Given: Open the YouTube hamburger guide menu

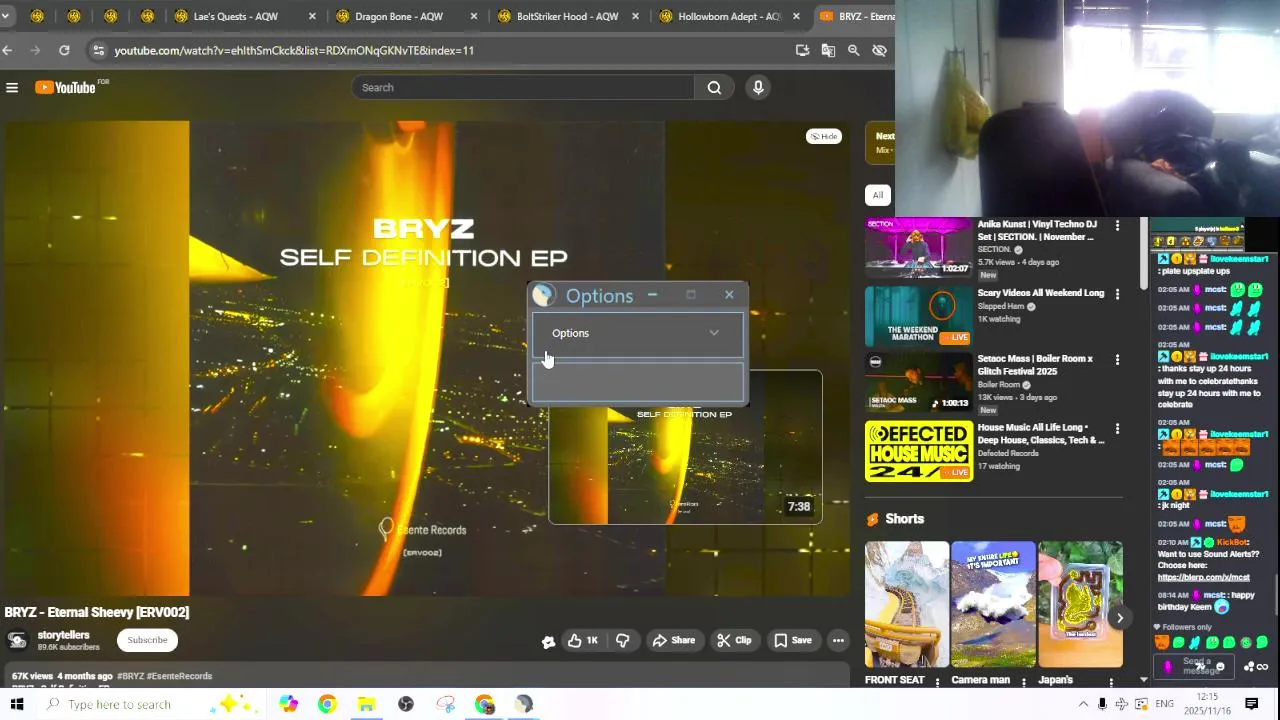Looking at the screenshot, I should (x=12, y=88).
